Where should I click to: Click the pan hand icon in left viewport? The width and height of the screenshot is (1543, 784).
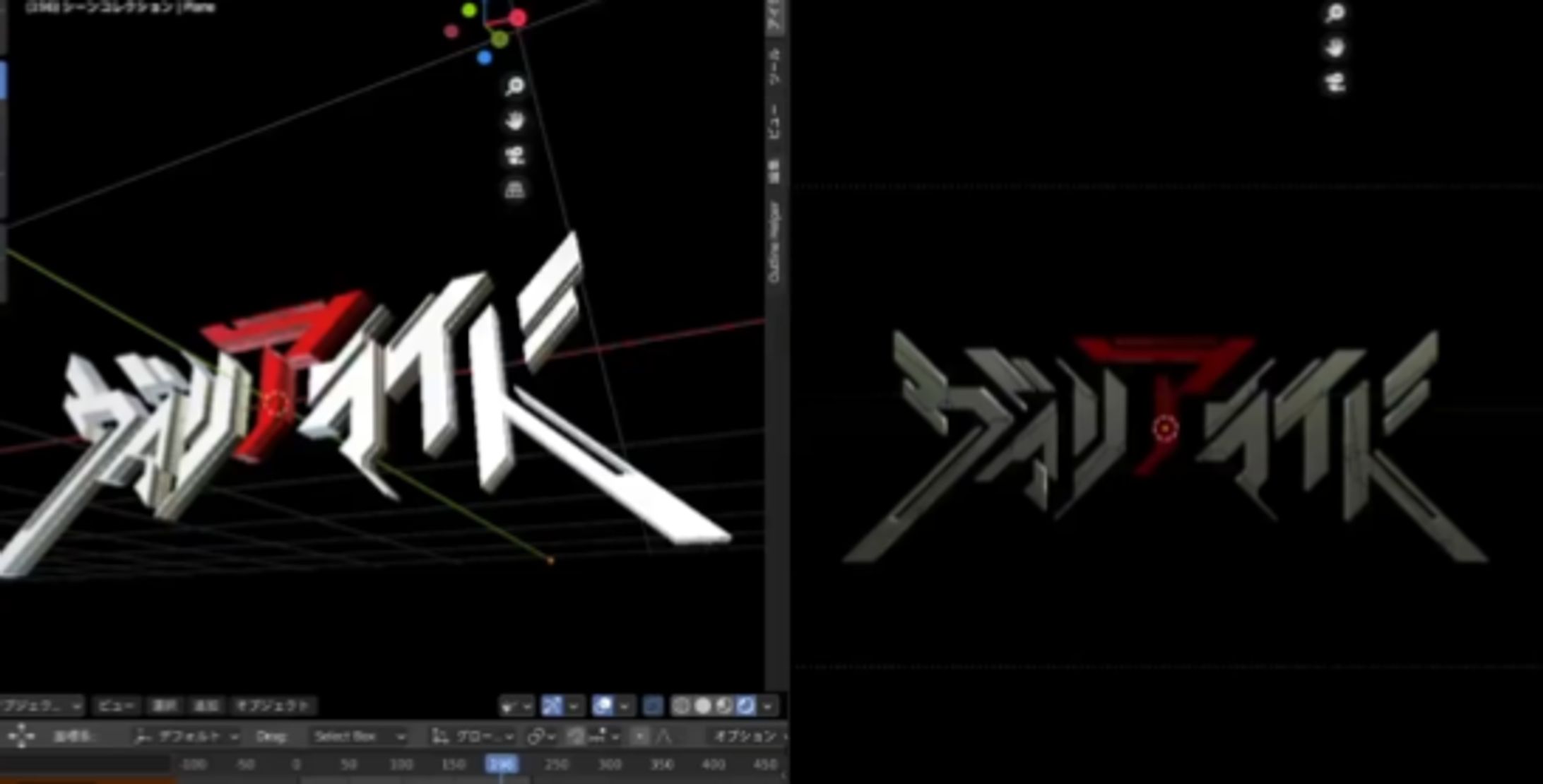[515, 121]
